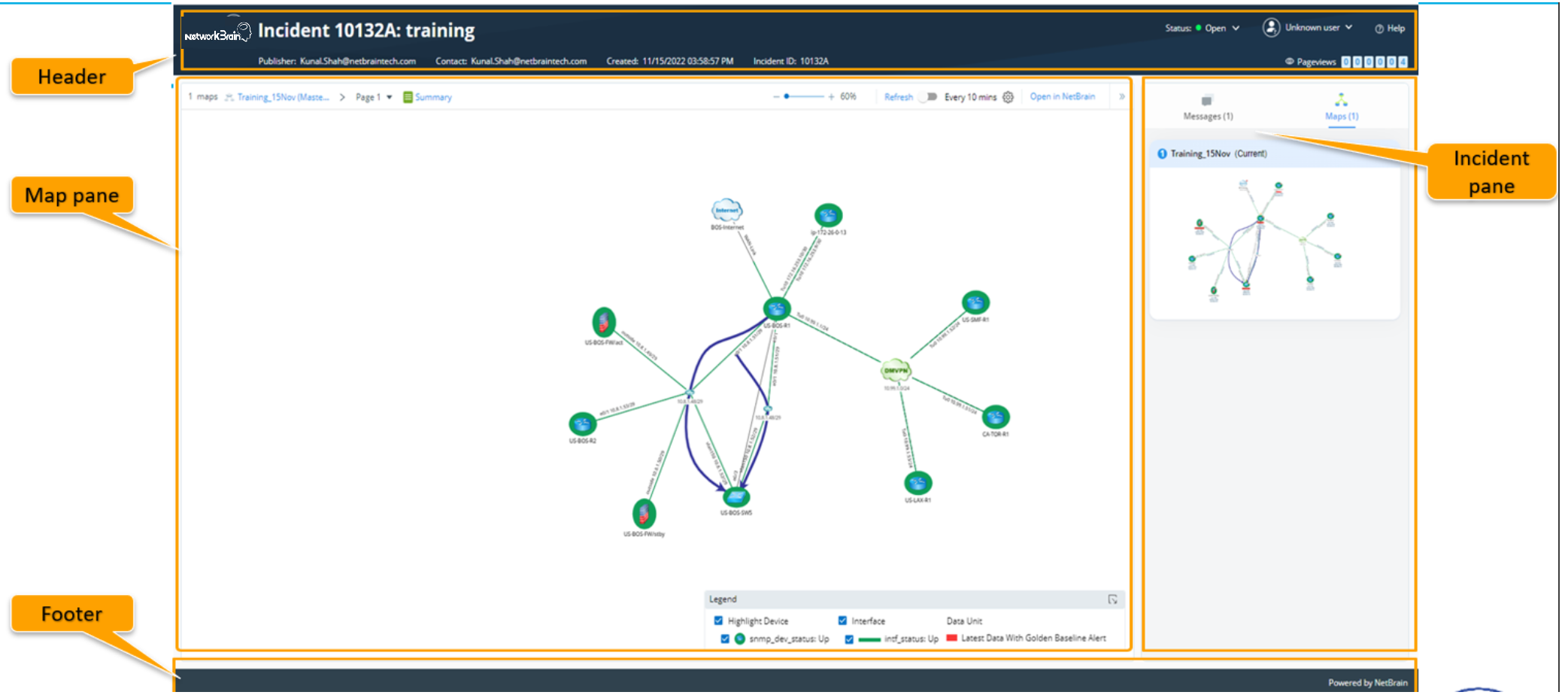Image resolution: width=1568 pixels, height=695 pixels.
Task: Select the US-BOS-R2 router node
Action: [x=582, y=424]
